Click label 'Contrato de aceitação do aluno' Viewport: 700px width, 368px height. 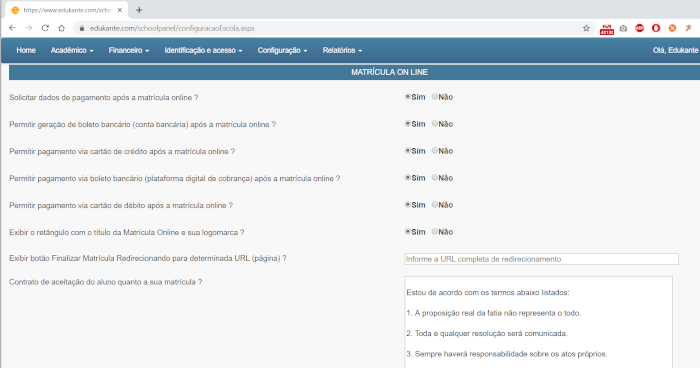(105, 282)
